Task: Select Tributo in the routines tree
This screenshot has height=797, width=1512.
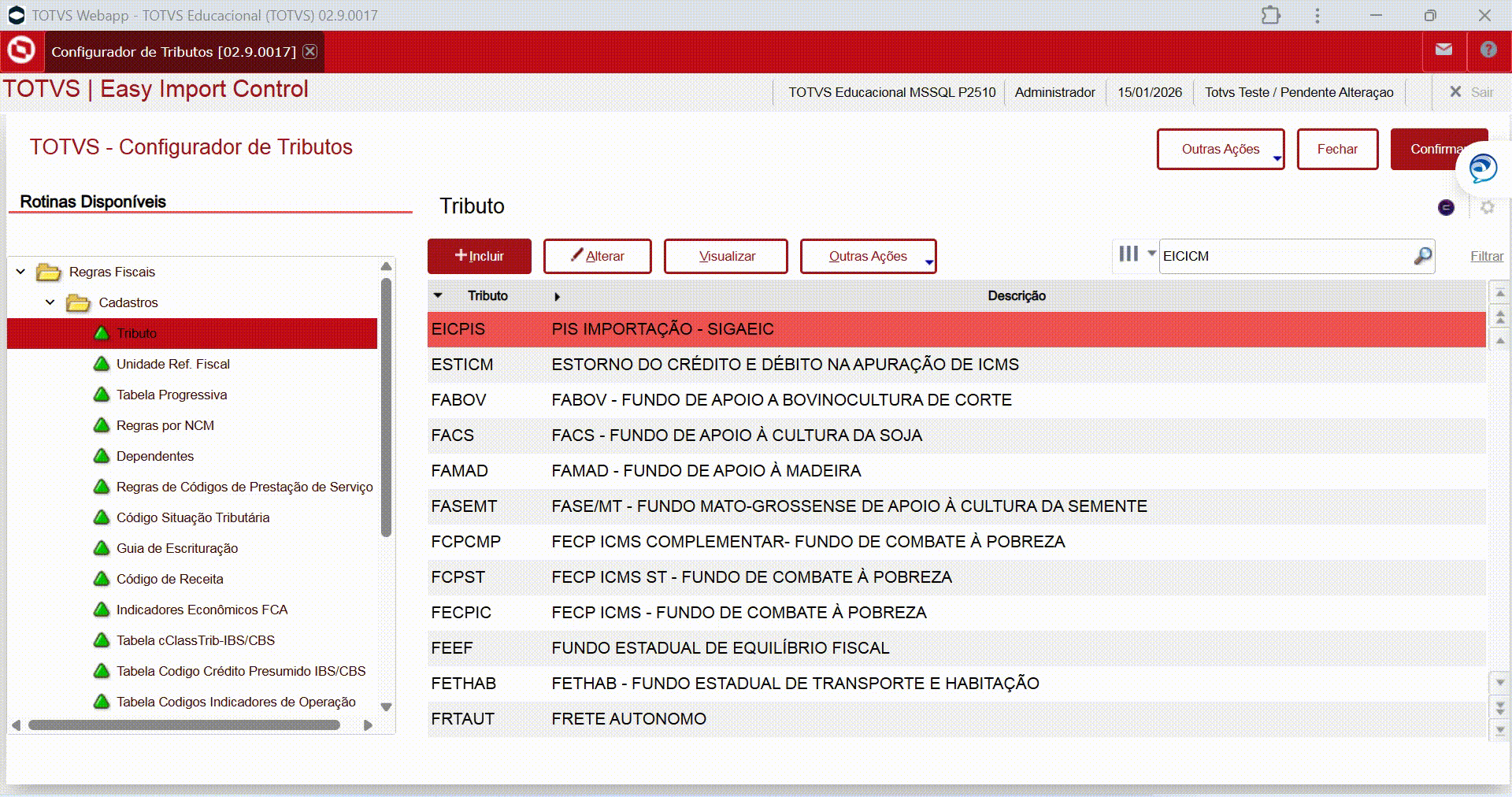Action: click(192, 333)
